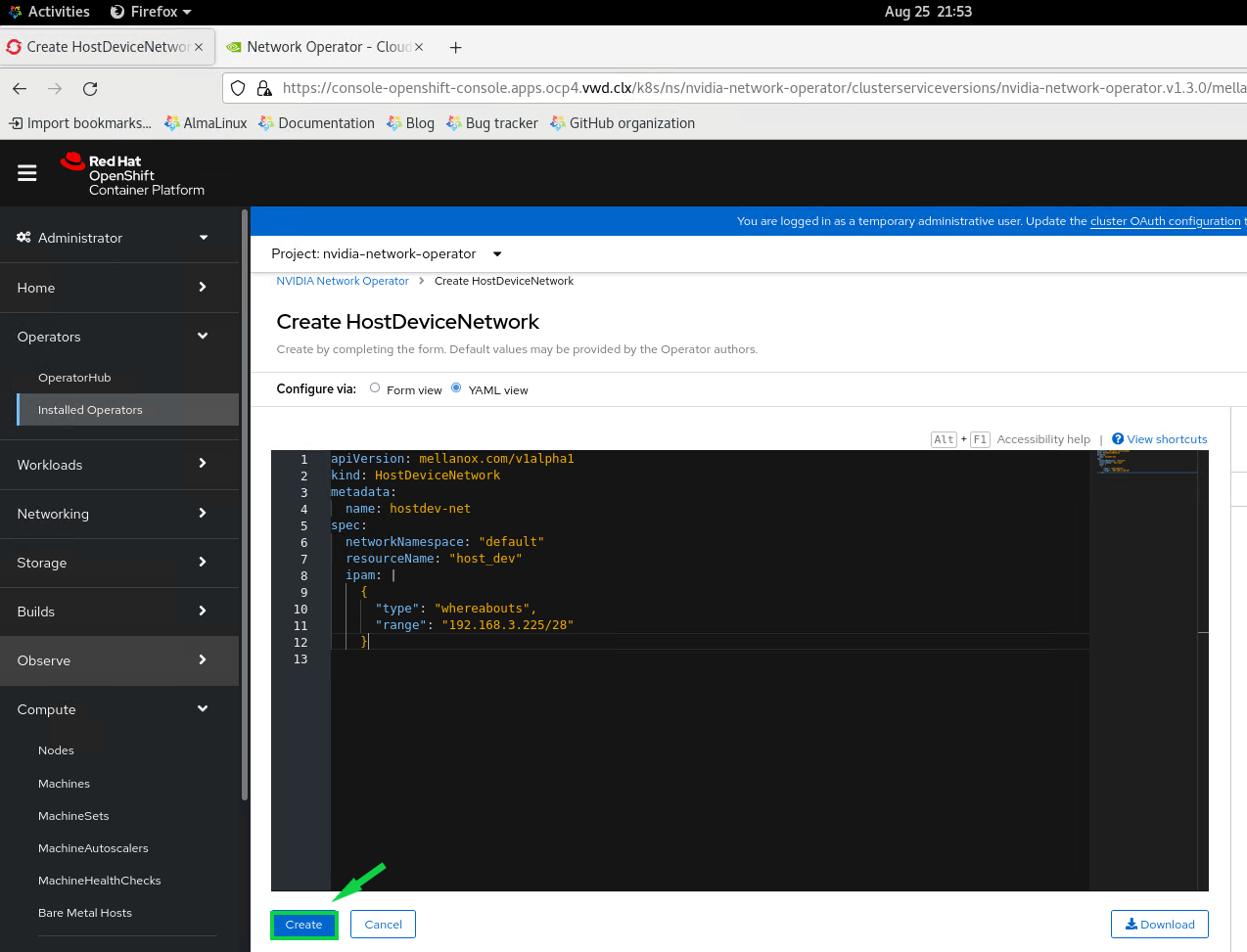The width and height of the screenshot is (1247, 952).
Task: Click the Documentation bookmark icon
Action: point(266,123)
